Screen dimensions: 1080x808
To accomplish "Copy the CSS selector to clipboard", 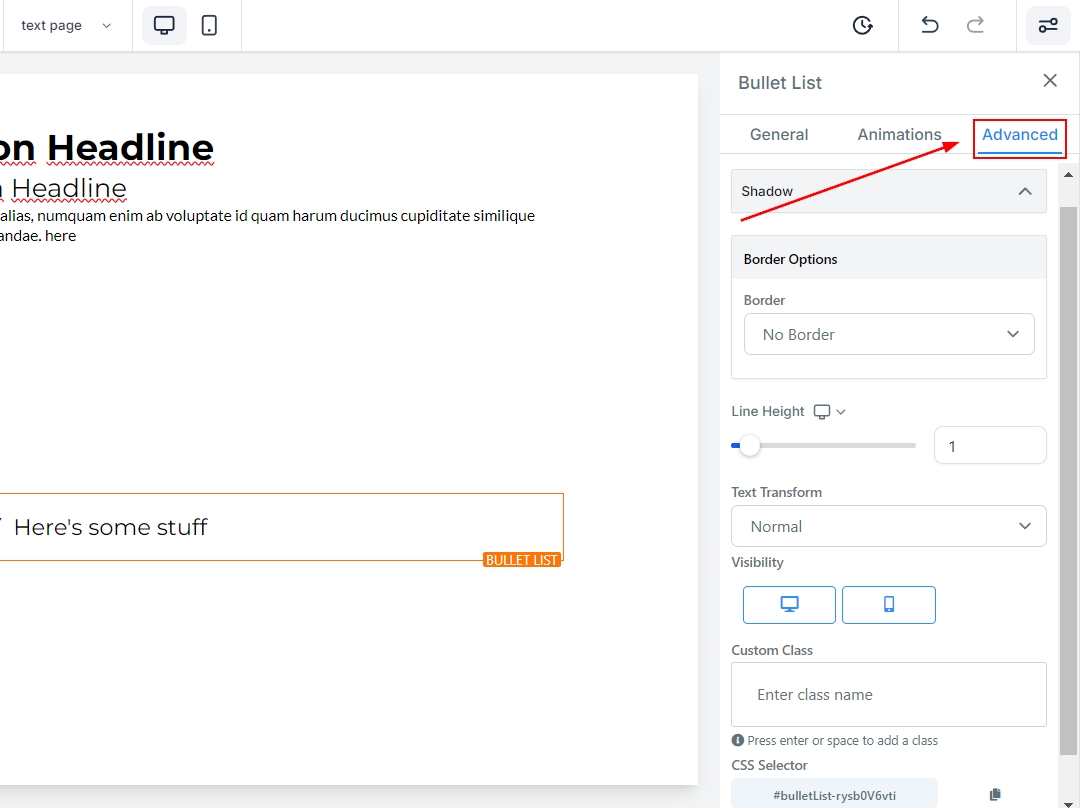I will click(994, 795).
